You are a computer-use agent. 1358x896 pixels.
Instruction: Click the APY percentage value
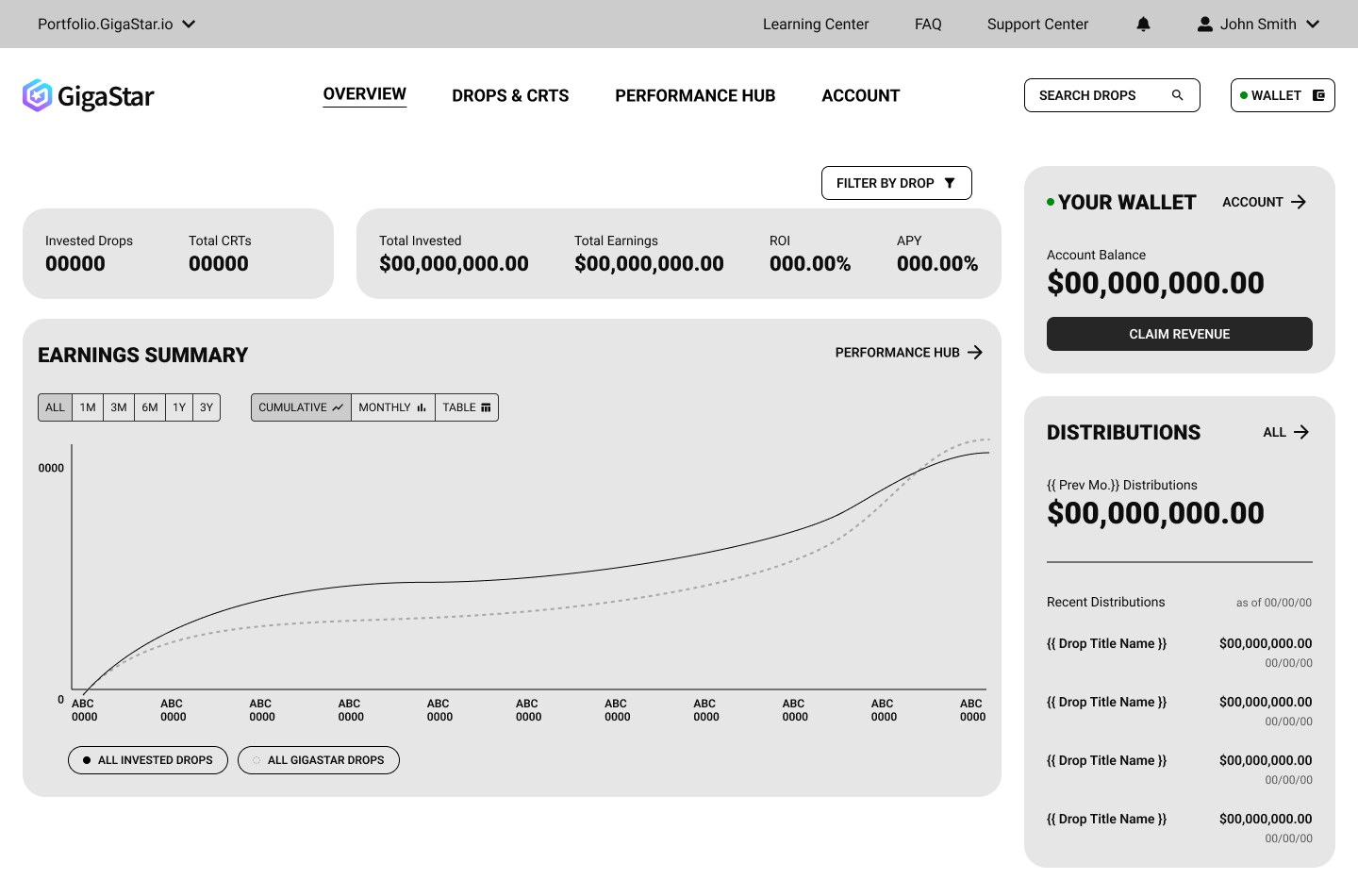click(937, 264)
